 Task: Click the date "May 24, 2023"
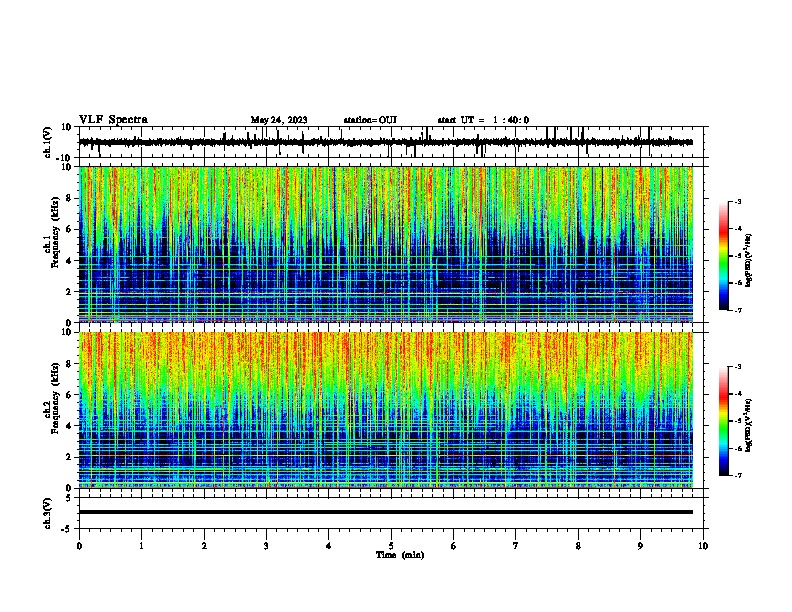pyautogui.click(x=279, y=120)
